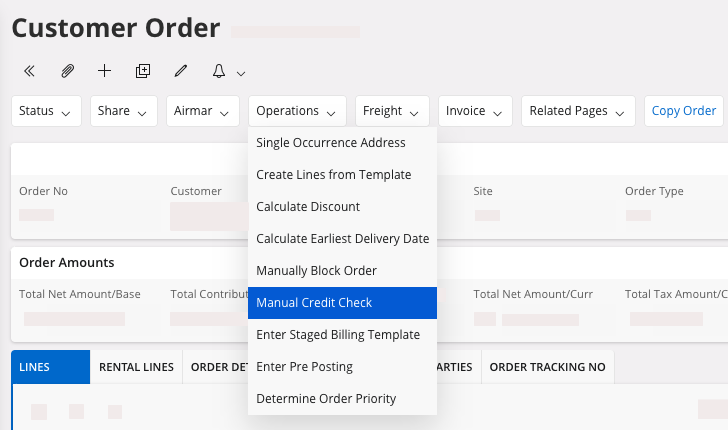This screenshot has height=430, width=728.
Task: Click the pencil edit icon
Action: 181,71
